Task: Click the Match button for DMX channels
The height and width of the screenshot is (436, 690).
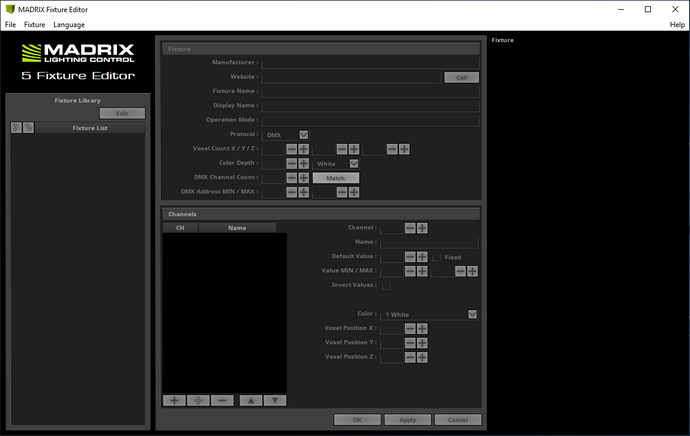Action: (336, 178)
